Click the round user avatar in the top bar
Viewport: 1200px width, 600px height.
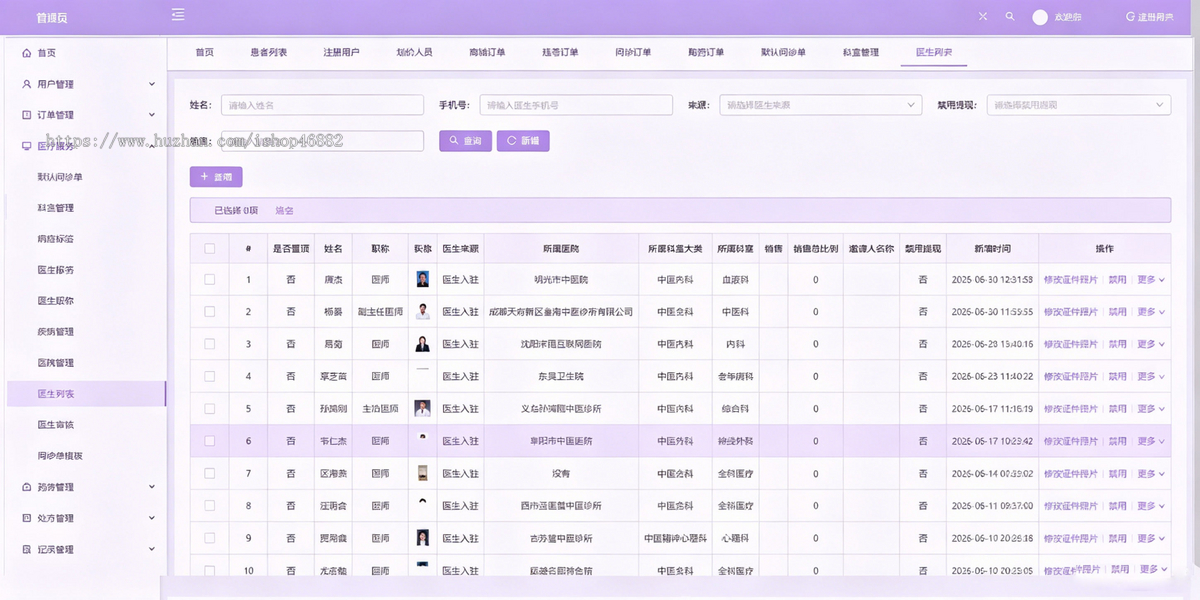click(1040, 17)
